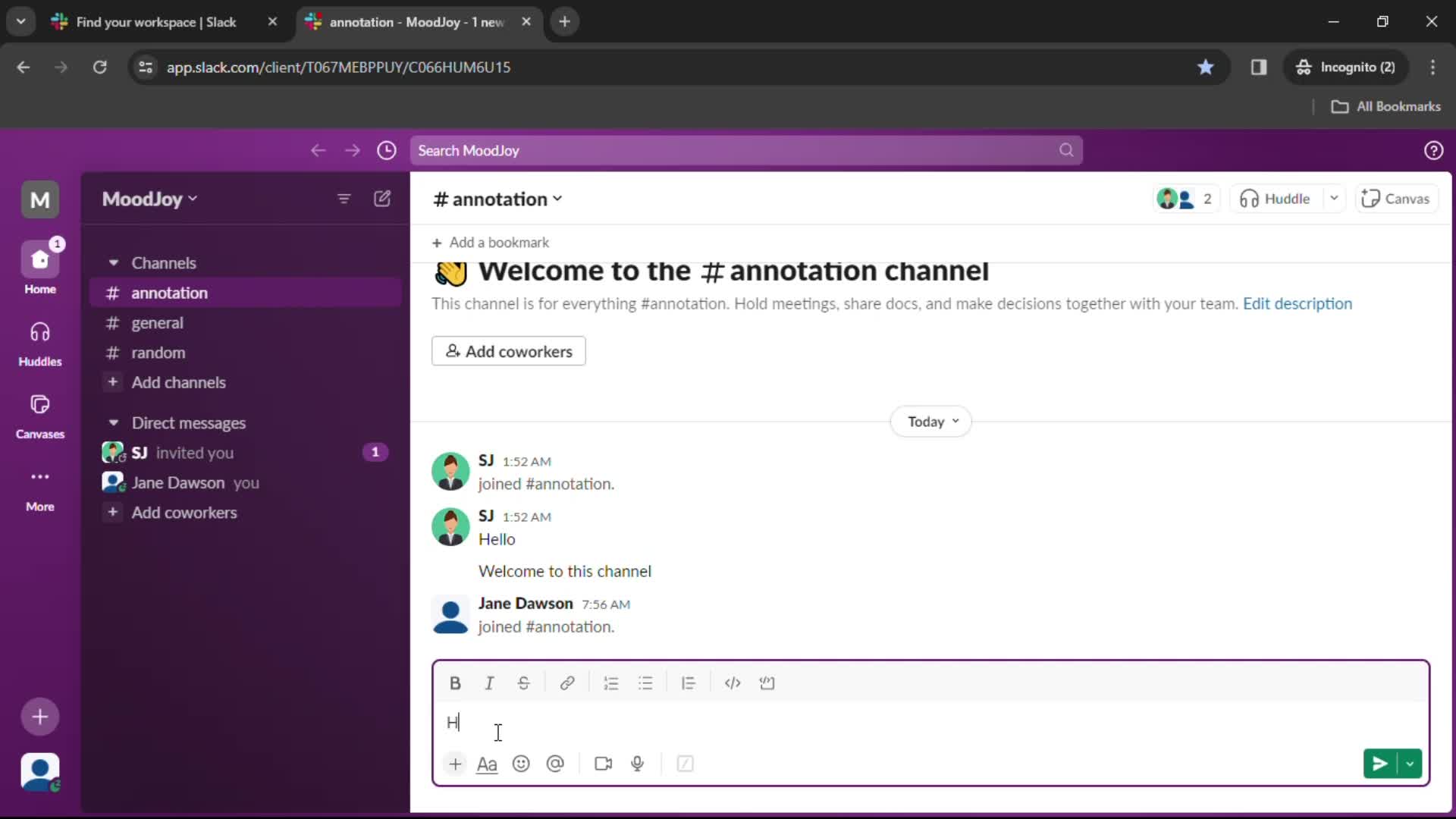
Task: Open Chrome tab search dropdown
Action: pyautogui.click(x=21, y=21)
